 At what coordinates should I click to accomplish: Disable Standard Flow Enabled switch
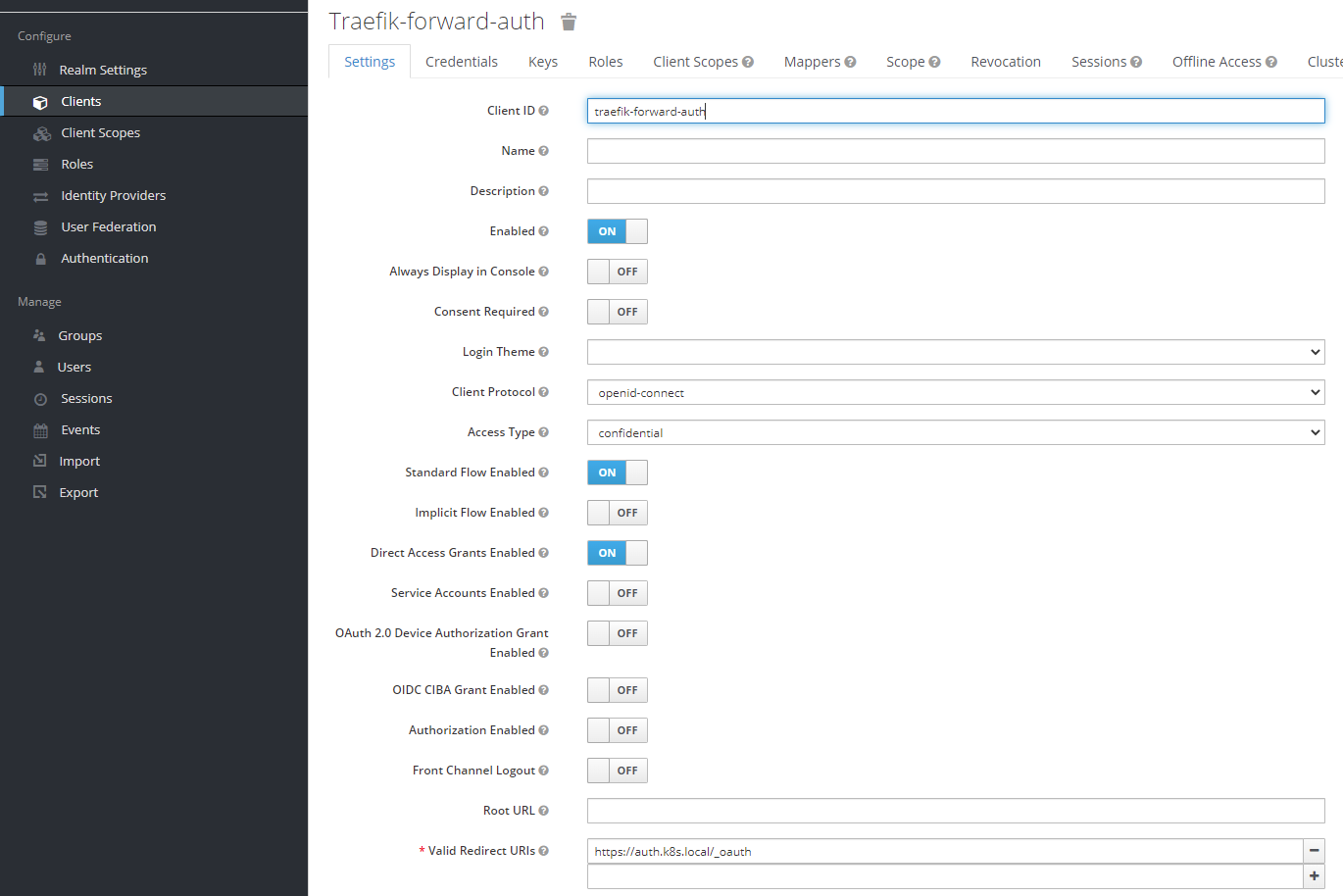click(x=618, y=473)
